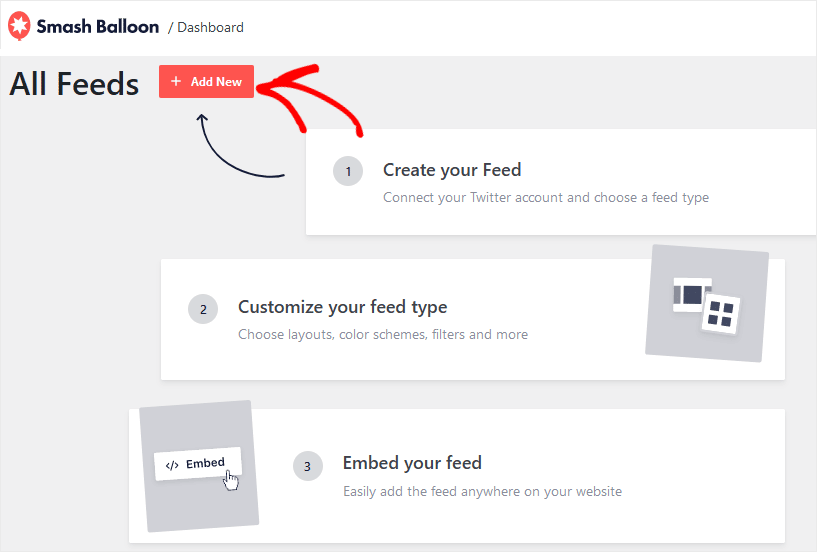Click the layouts and color schemes description

pyautogui.click(x=382, y=334)
